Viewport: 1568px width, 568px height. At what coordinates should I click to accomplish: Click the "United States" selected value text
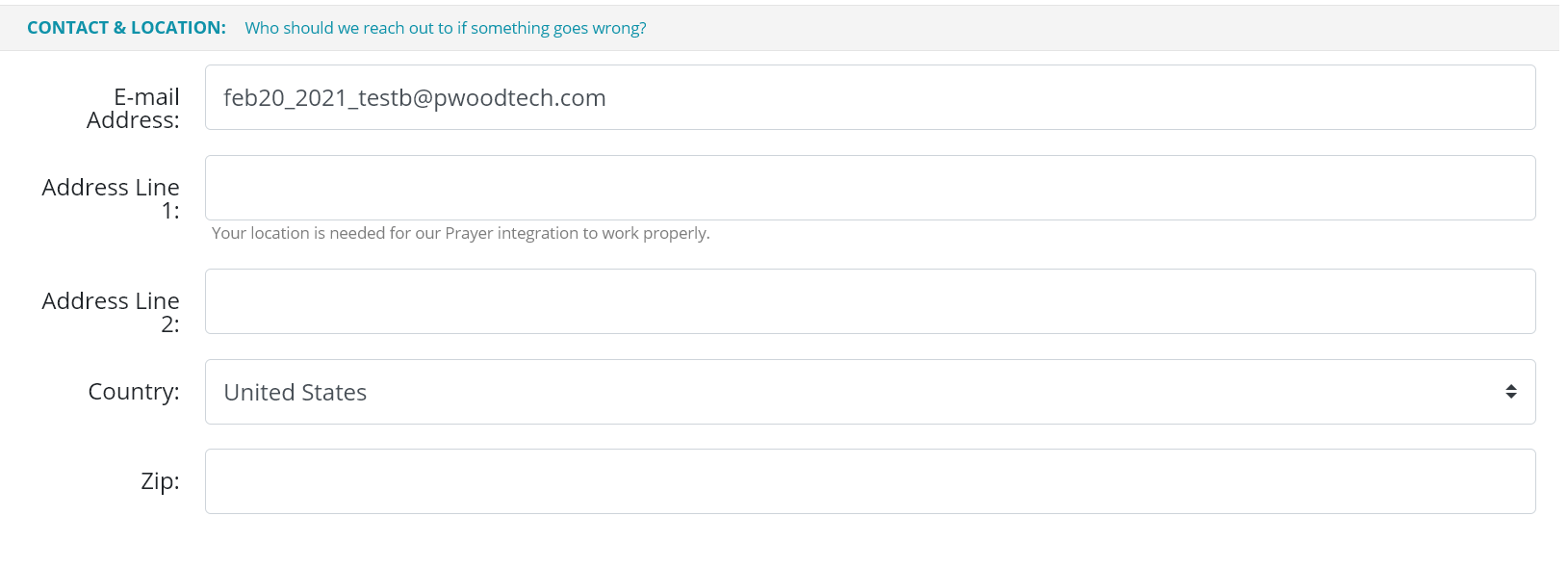(x=295, y=393)
